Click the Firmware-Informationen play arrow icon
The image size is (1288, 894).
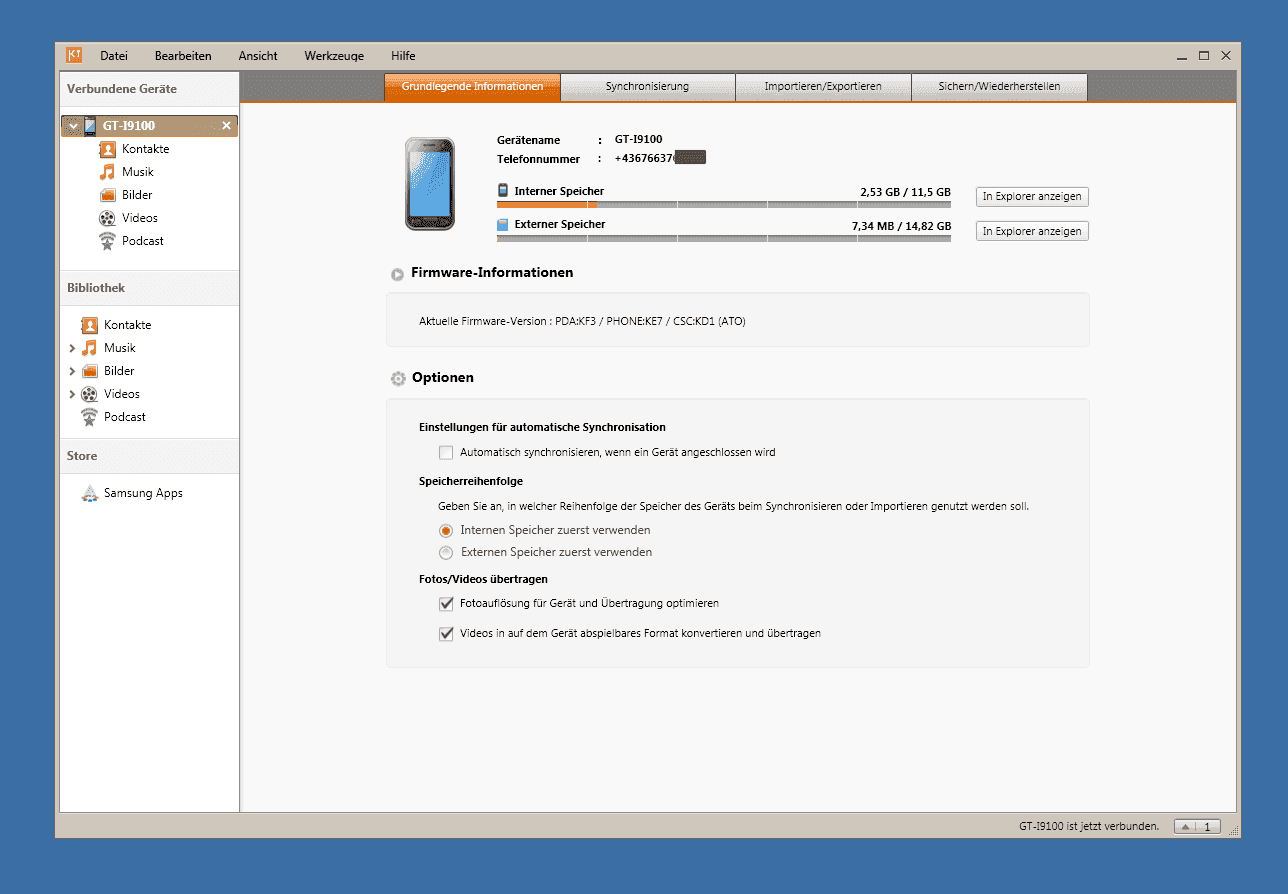click(x=398, y=274)
